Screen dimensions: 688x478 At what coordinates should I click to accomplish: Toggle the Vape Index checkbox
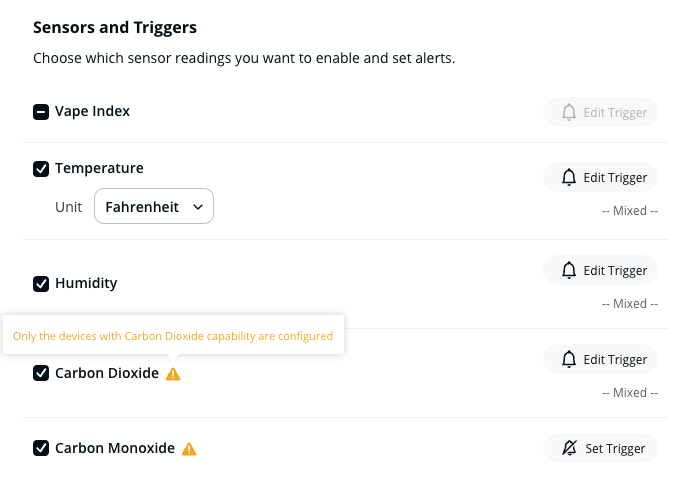(x=41, y=112)
